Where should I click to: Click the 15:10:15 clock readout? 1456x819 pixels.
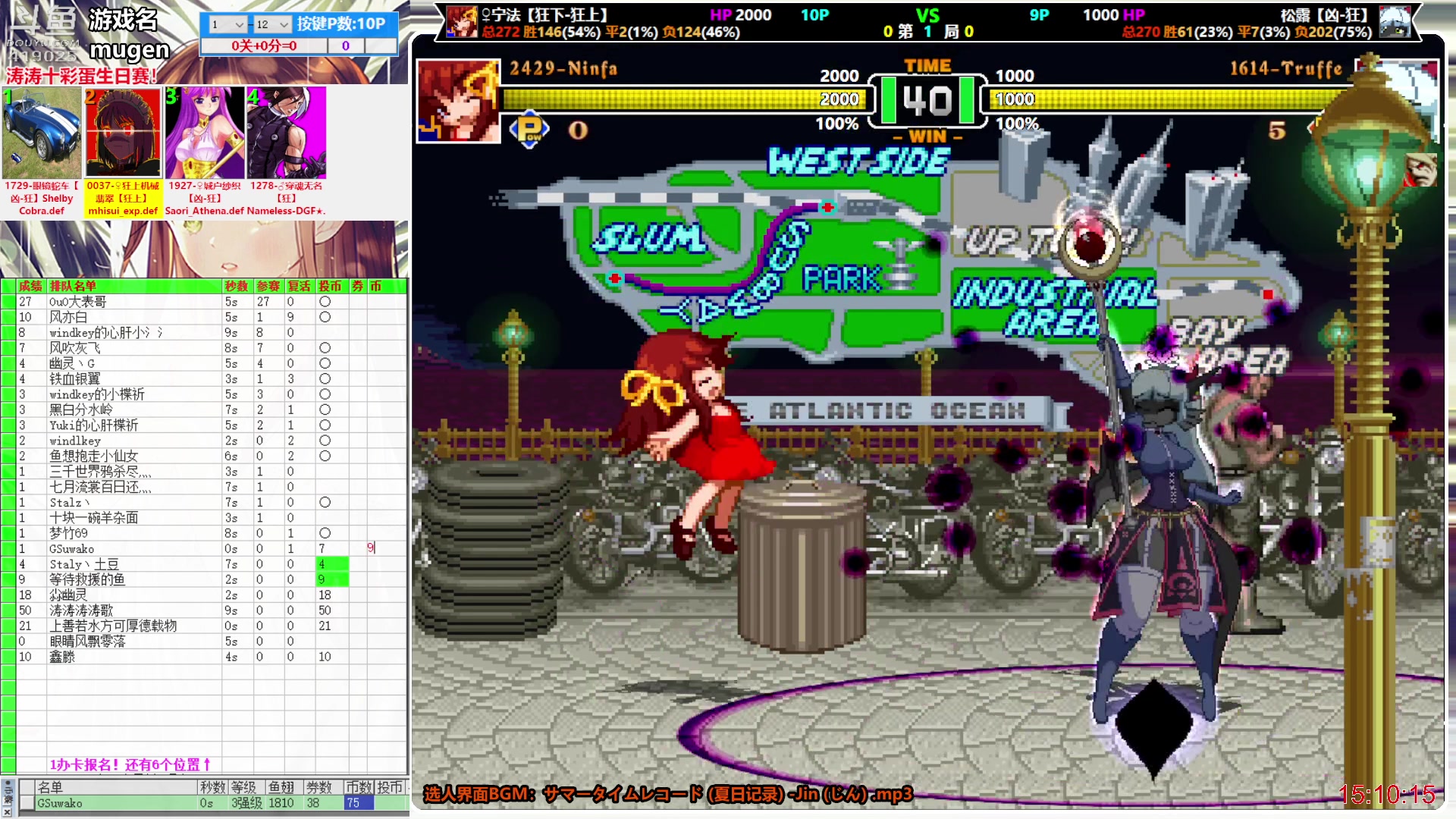[1387, 794]
